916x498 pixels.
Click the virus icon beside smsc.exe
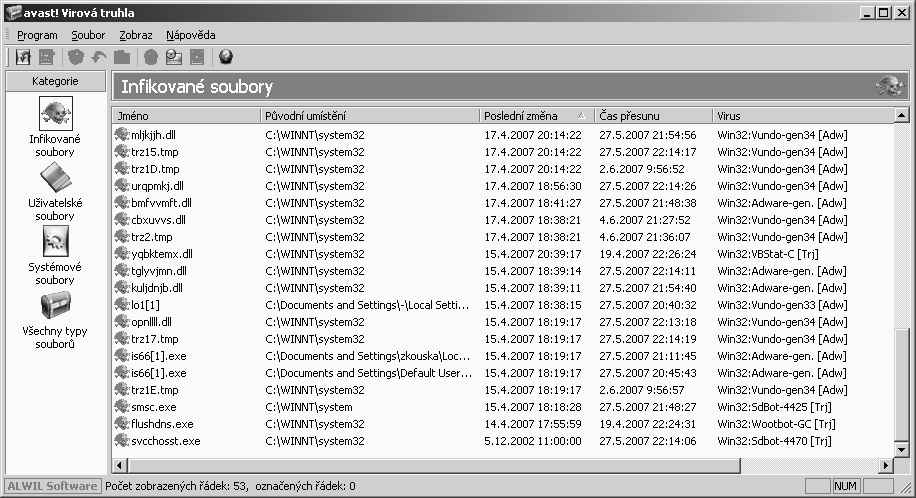122,407
